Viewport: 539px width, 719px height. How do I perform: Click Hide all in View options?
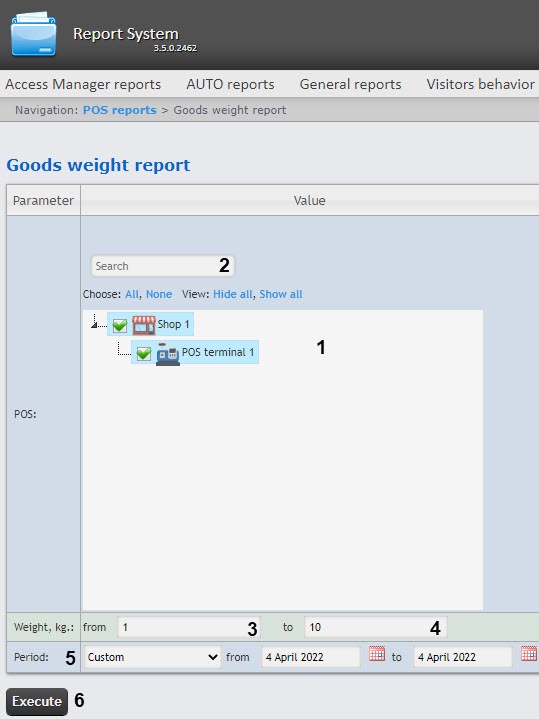(233, 294)
